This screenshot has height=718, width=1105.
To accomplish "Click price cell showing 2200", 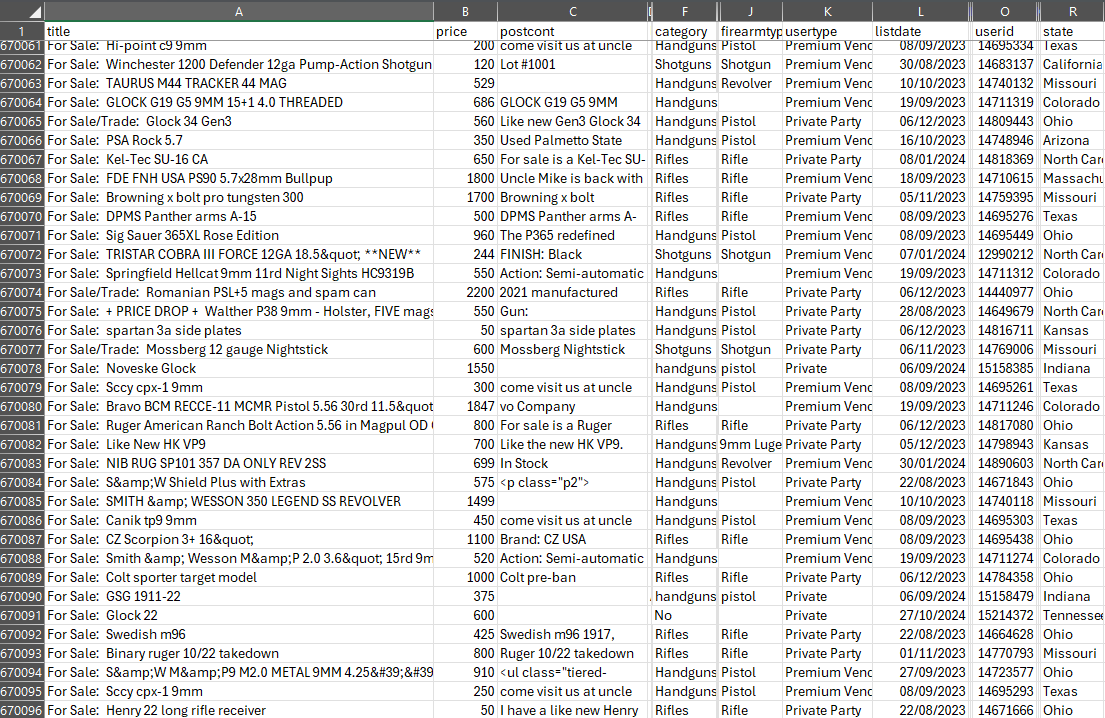I will tap(465, 292).
